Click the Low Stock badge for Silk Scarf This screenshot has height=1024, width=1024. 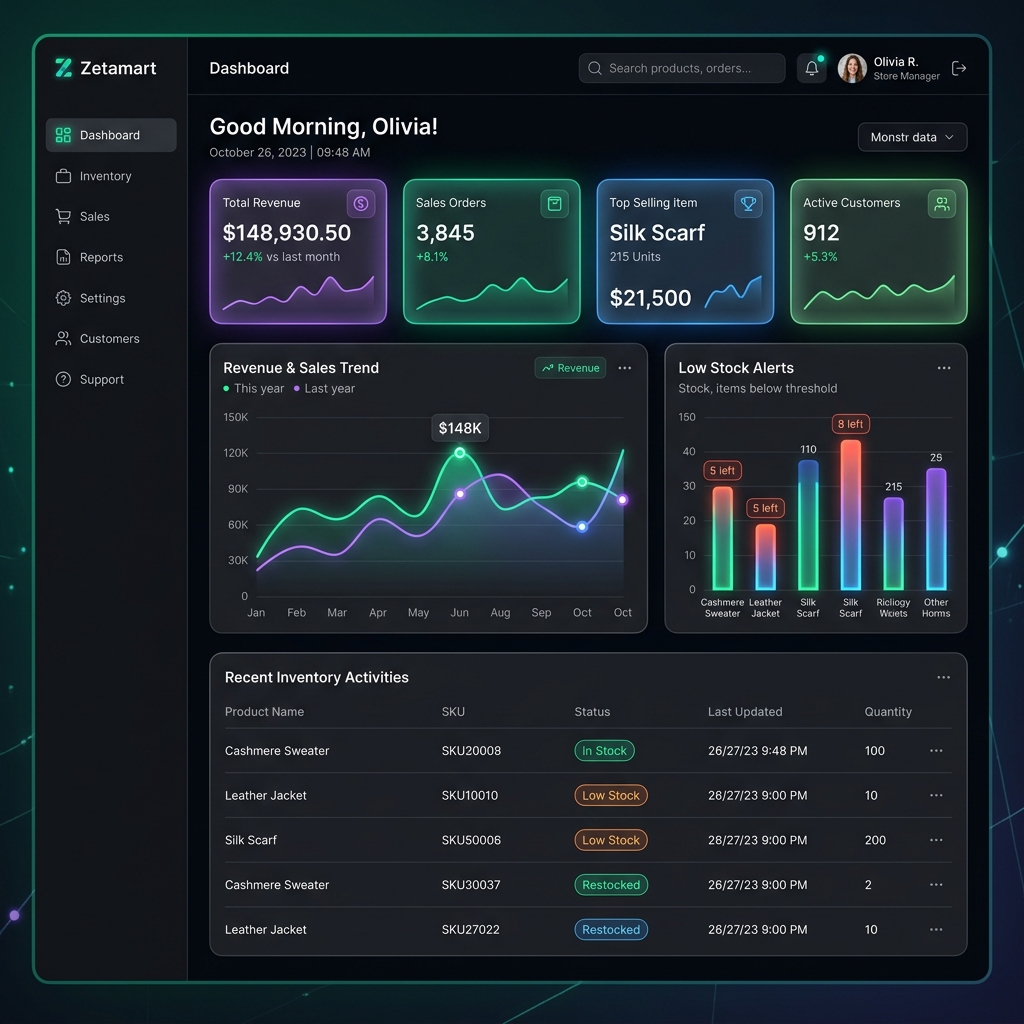611,840
